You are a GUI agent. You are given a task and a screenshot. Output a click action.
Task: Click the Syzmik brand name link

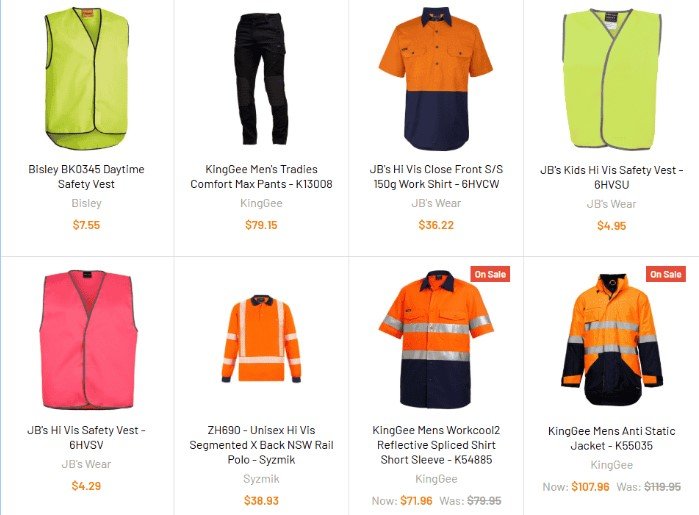coord(261,479)
